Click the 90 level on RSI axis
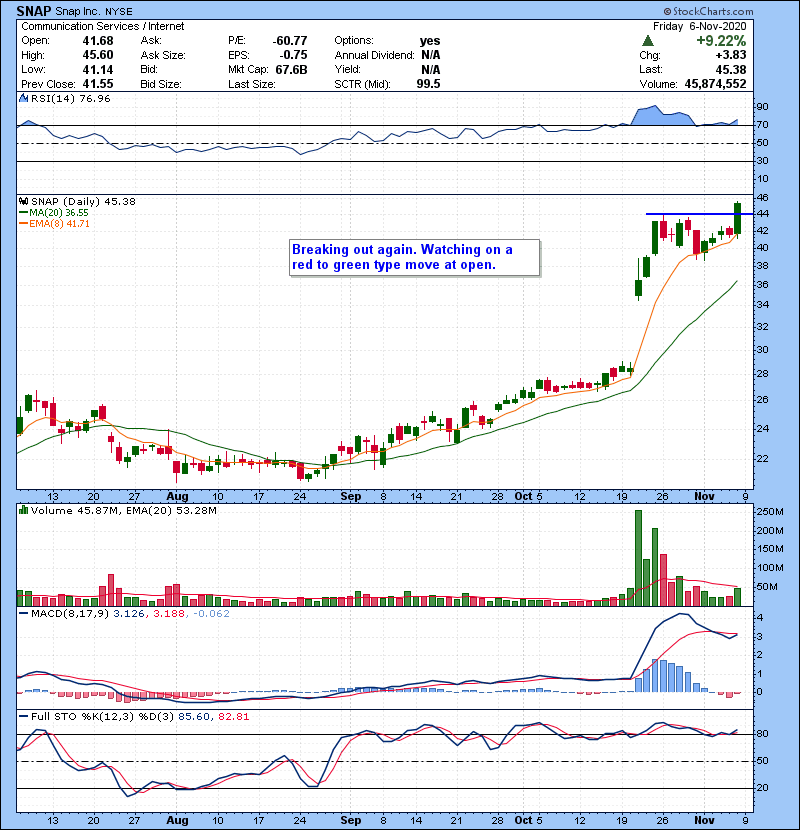Viewport: 800px width, 830px height. (762, 106)
